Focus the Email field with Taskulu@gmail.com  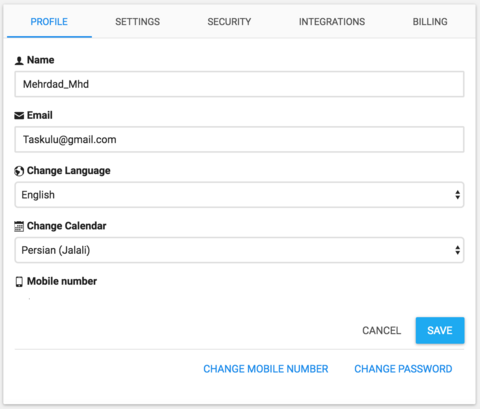tap(239, 139)
